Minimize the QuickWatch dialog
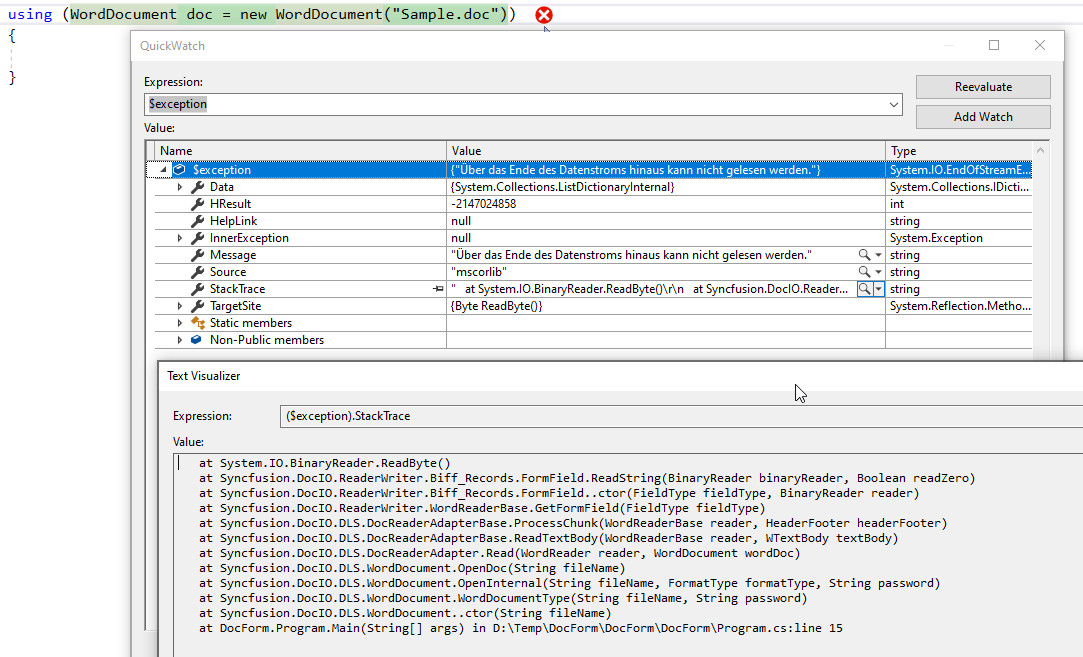Viewport: 1083px width, 657px height. [948, 46]
